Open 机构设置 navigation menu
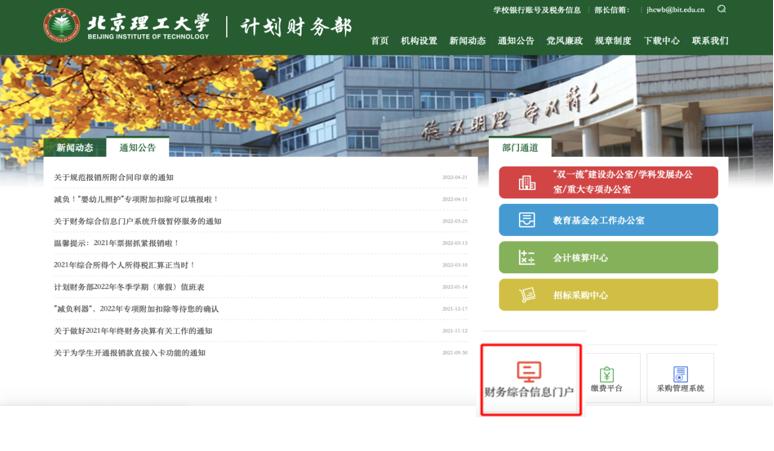The width and height of the screenshot is (774, 451). pos(419,41)
